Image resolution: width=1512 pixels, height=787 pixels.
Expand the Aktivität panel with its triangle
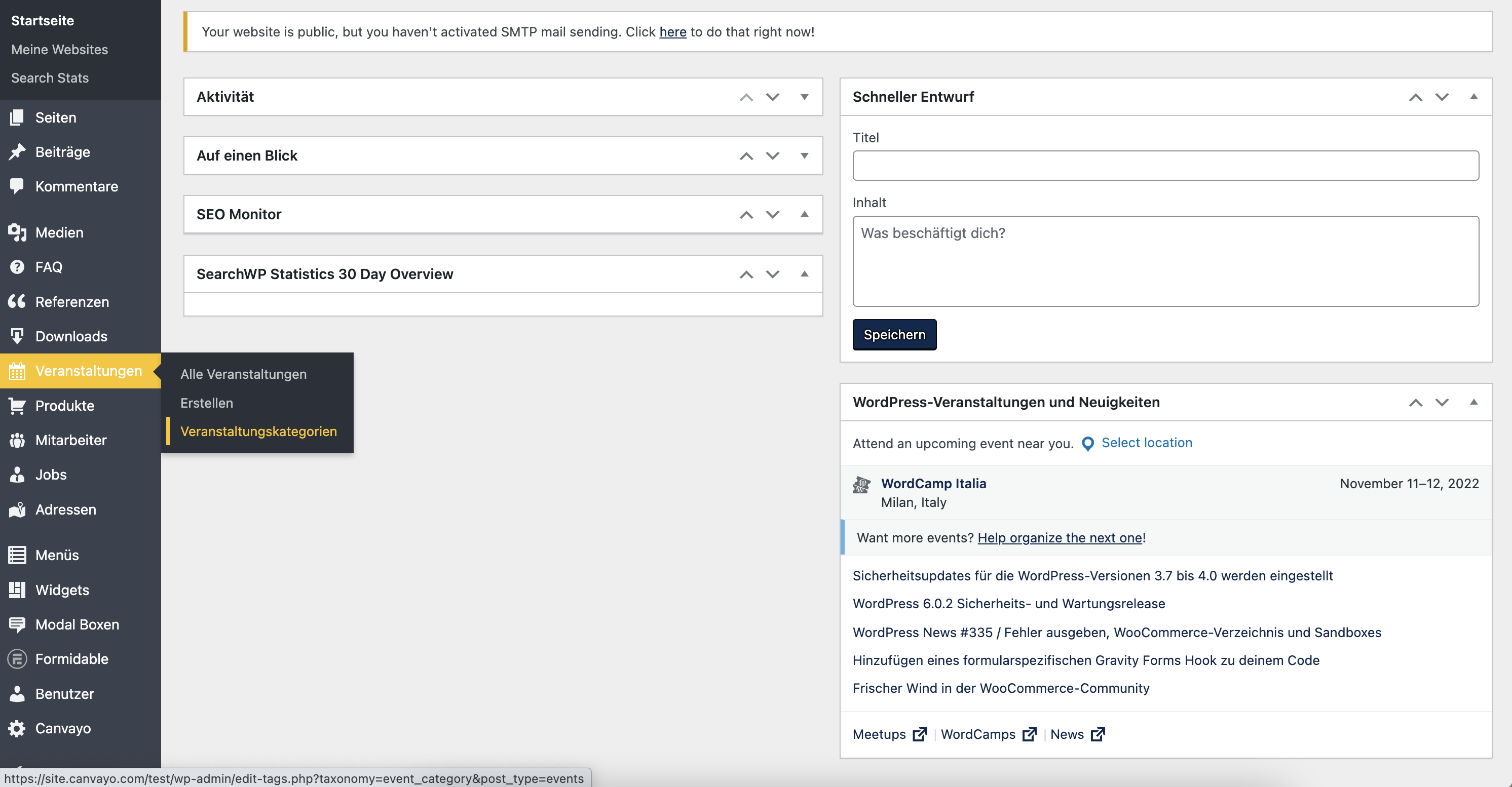pyautogui.click(x=804, y=97)
